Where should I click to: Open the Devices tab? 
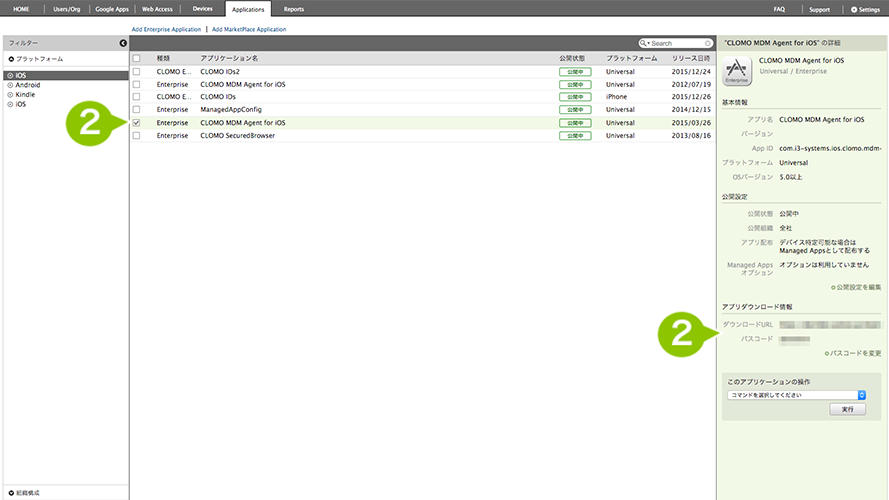[x=202, y=9]
